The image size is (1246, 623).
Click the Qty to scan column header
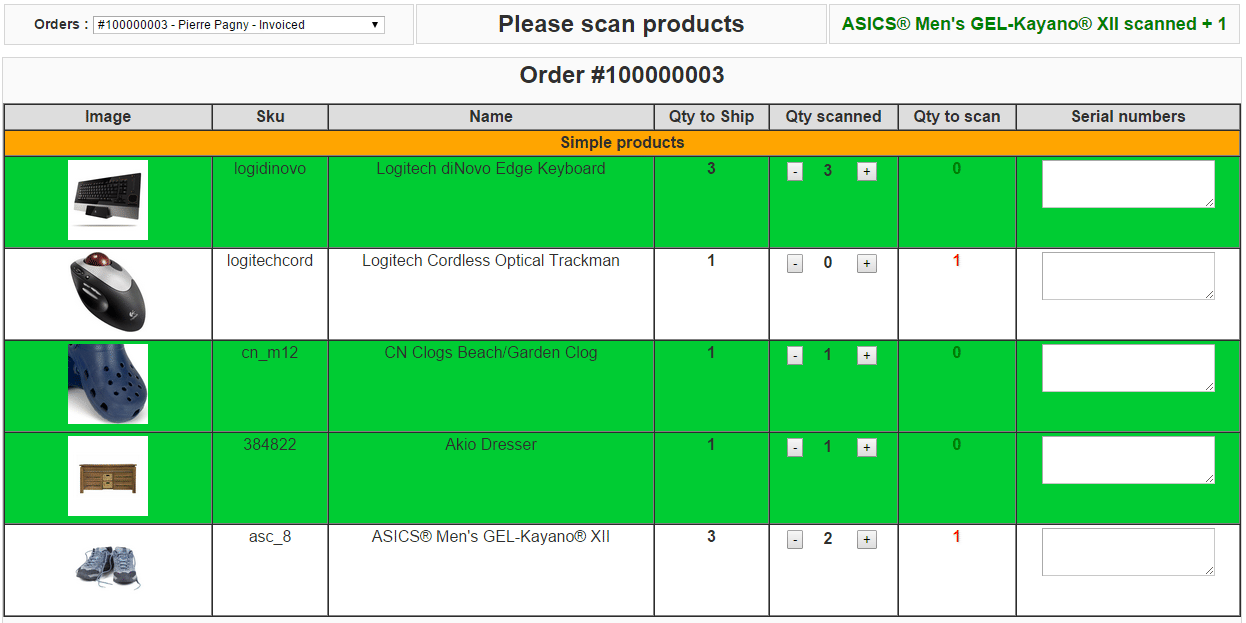[x=957, y=117]
